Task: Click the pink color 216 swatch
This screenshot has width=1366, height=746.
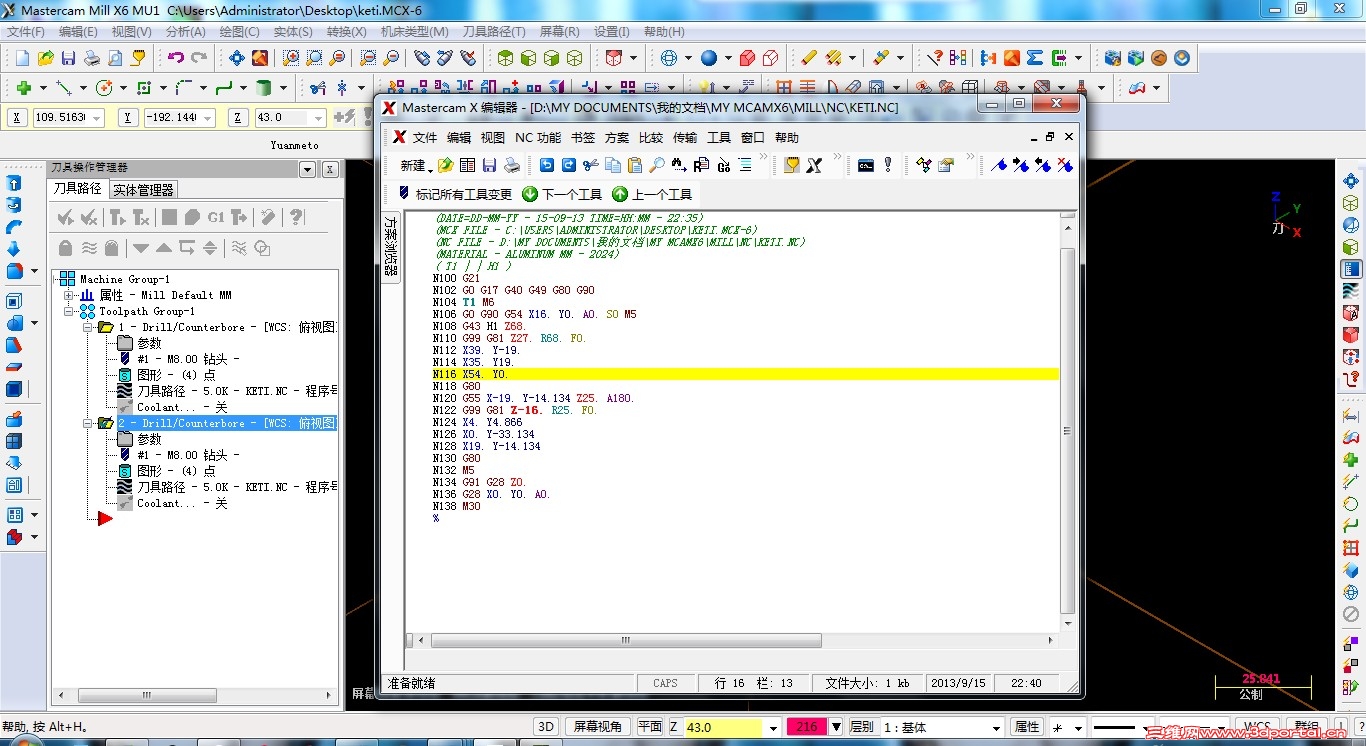Action: point(807,727)
